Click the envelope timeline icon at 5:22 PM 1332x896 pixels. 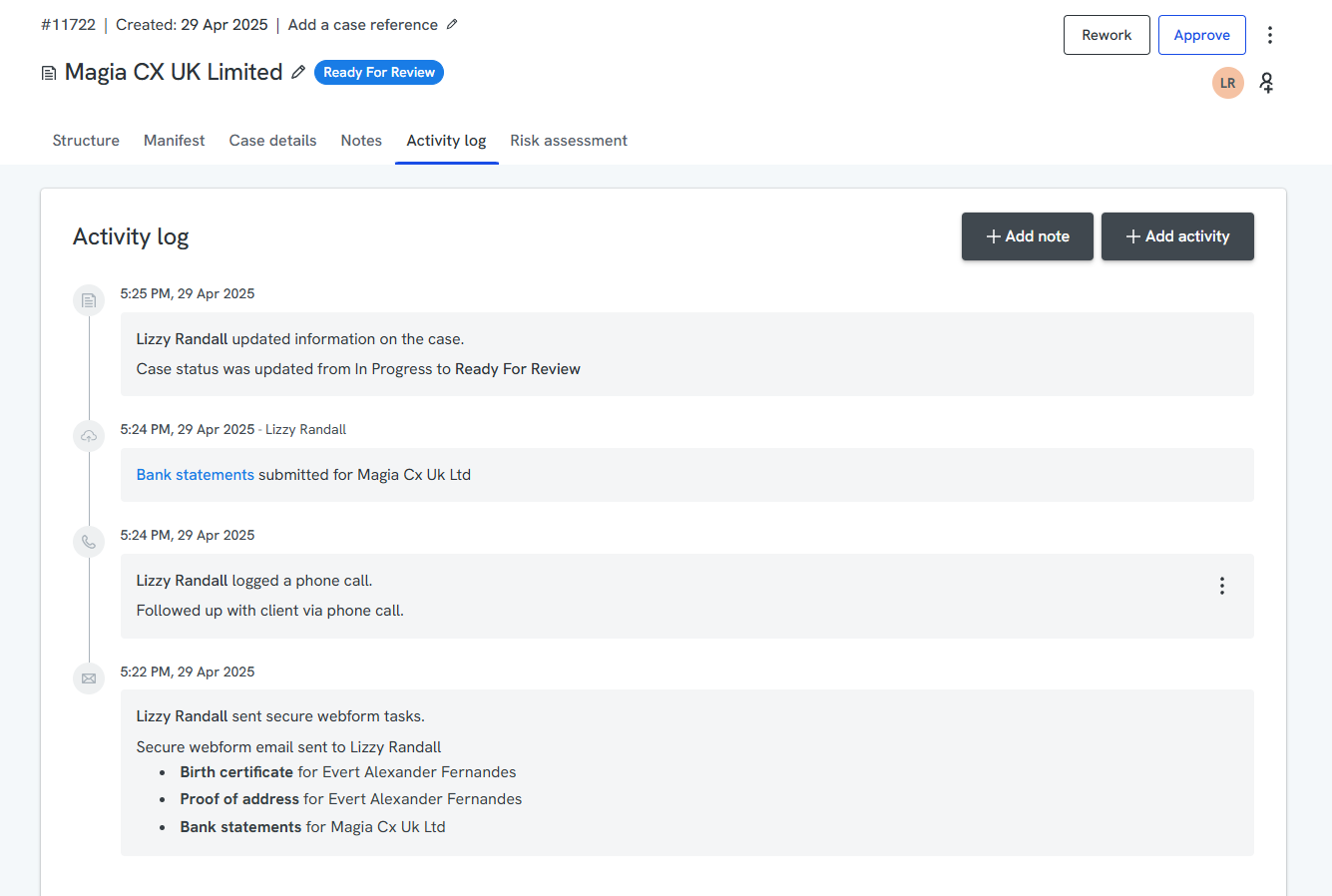[x=89, y=678]
